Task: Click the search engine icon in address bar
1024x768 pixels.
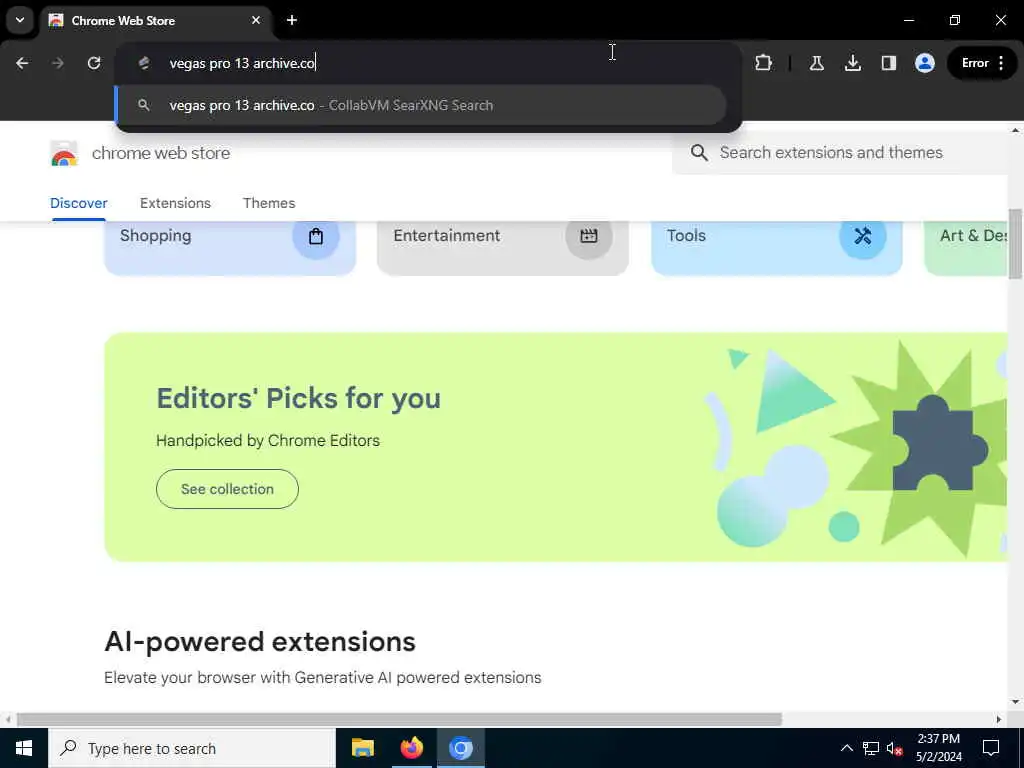Action: point(144,63)
